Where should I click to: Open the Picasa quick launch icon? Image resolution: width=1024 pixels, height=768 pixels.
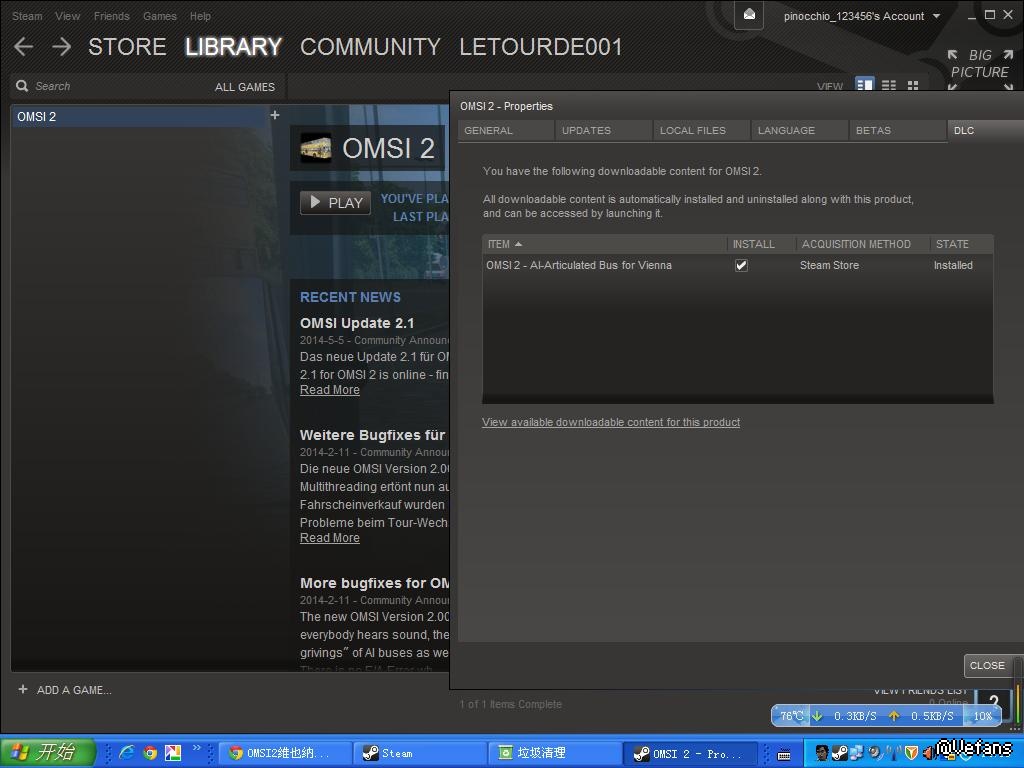pos(173,752)
